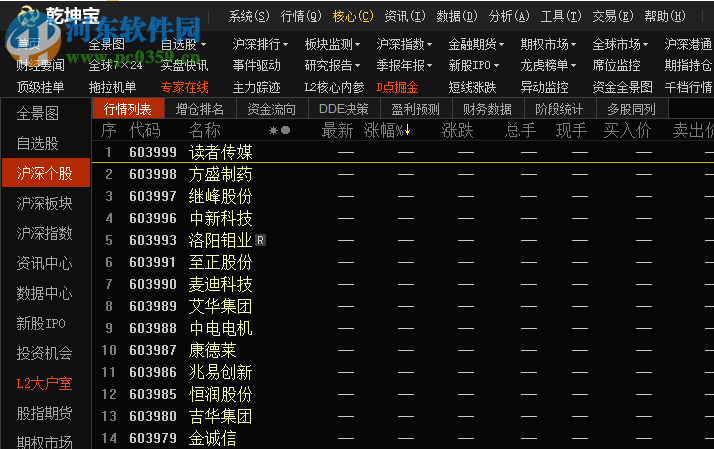Open 主力踪迹 from toolbar
This screenshot has width=714, height=449.
[256, 87]
